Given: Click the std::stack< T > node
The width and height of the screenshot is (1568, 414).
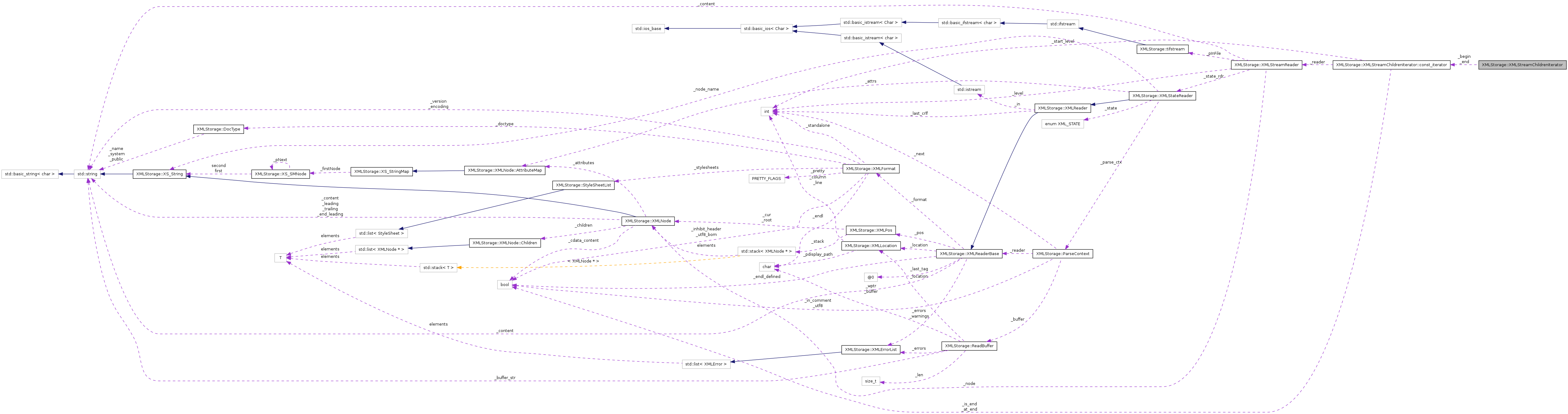Looking at the screenshot, I should 438,268.
